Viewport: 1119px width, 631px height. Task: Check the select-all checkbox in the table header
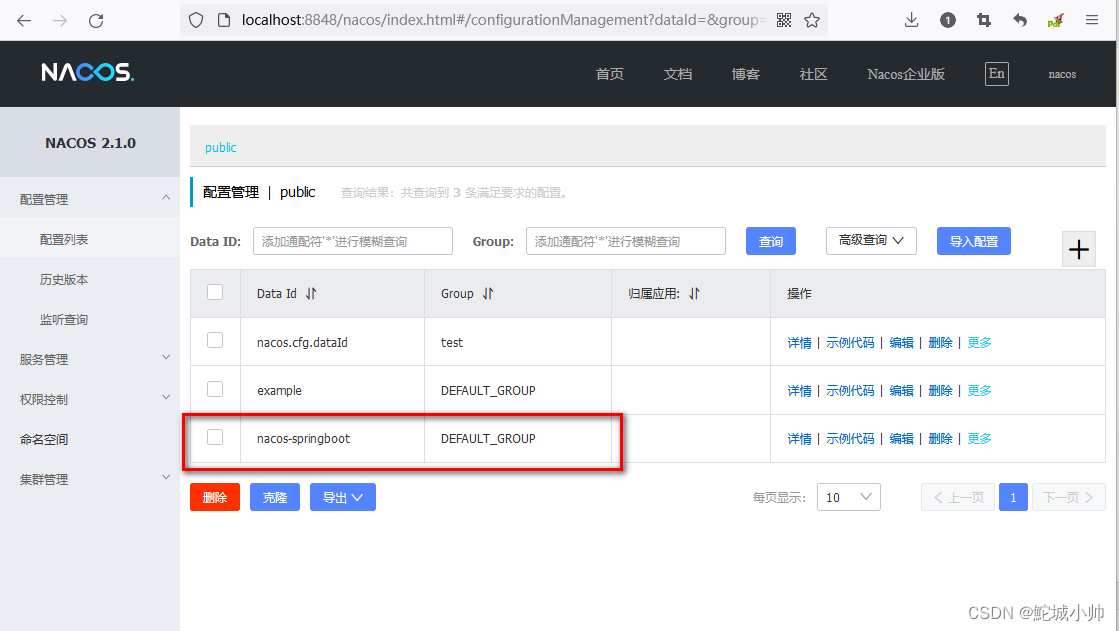pos(215,289)
